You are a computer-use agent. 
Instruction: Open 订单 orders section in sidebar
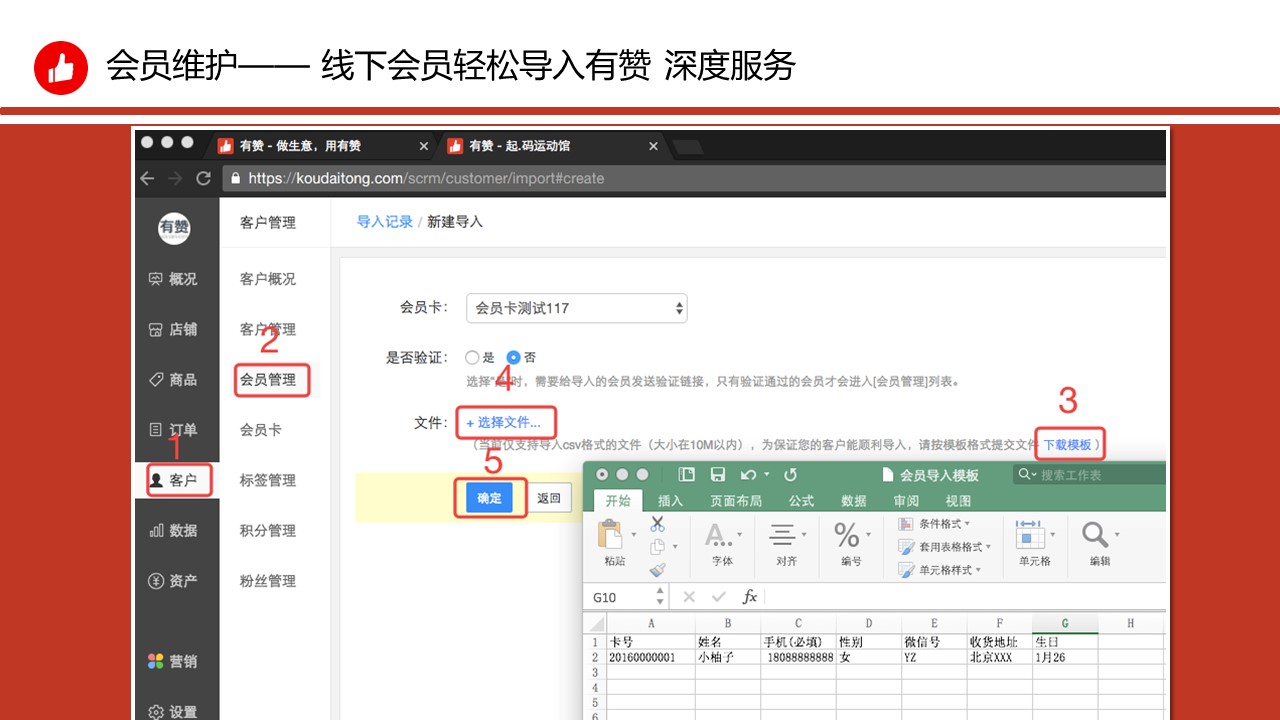click(x=173, y=430)
